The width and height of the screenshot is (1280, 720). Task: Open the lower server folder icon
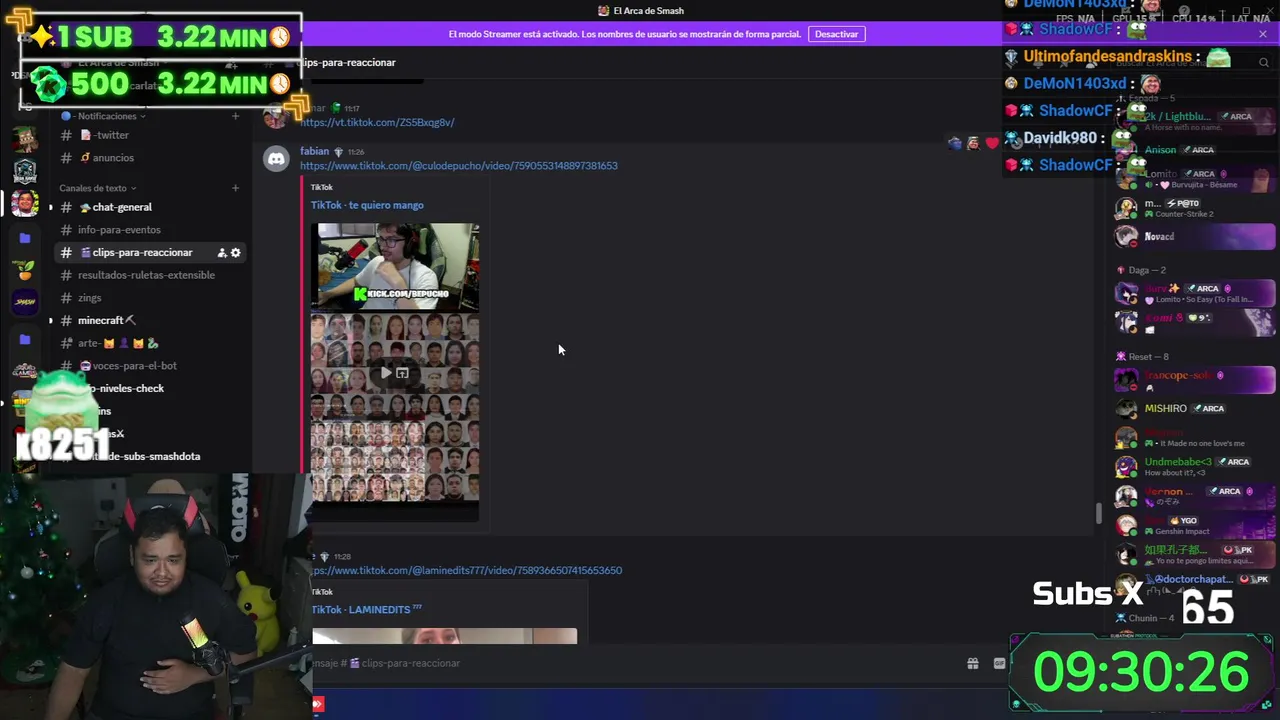click(25, 339)
